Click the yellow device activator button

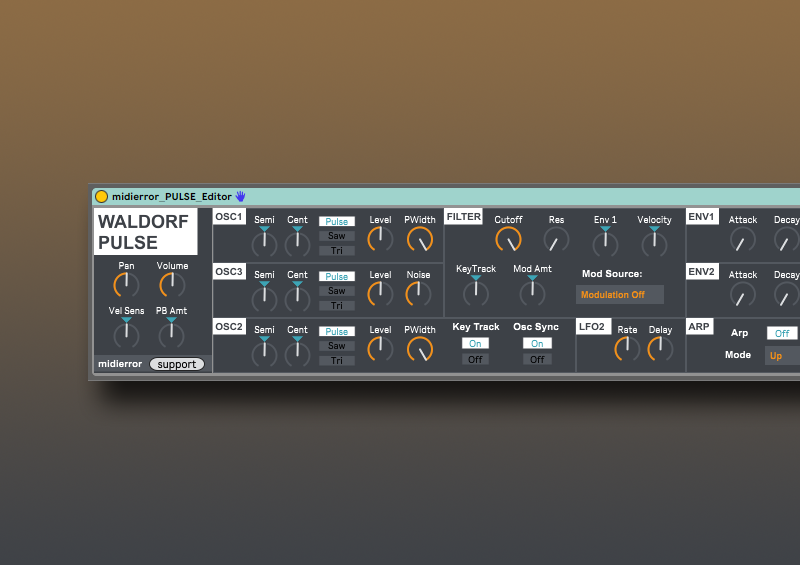click(102, 196)
